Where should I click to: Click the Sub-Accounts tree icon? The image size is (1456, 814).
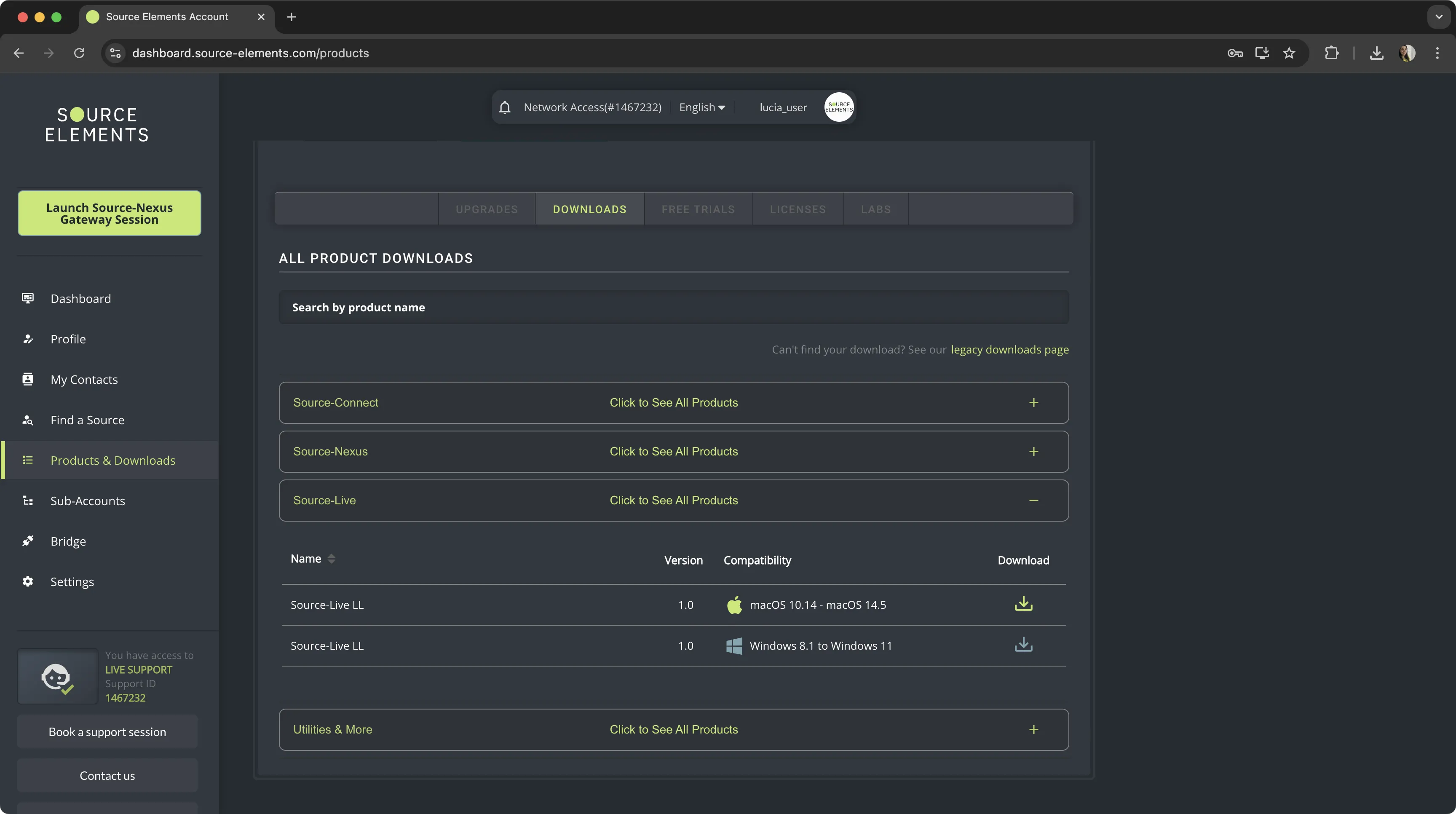pyautogui.click(x=28, y=500)
